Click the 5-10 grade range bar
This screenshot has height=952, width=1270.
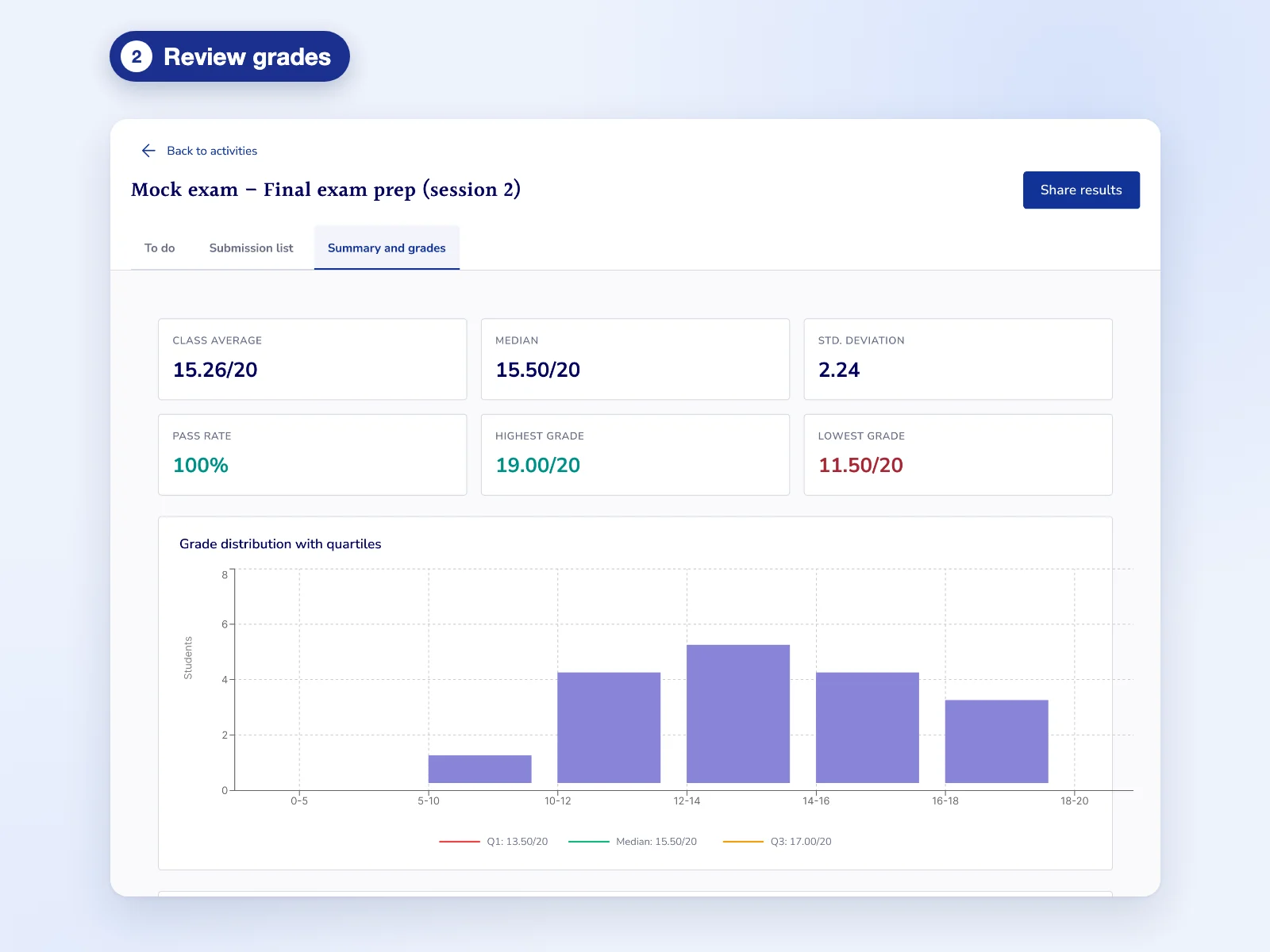480,769
